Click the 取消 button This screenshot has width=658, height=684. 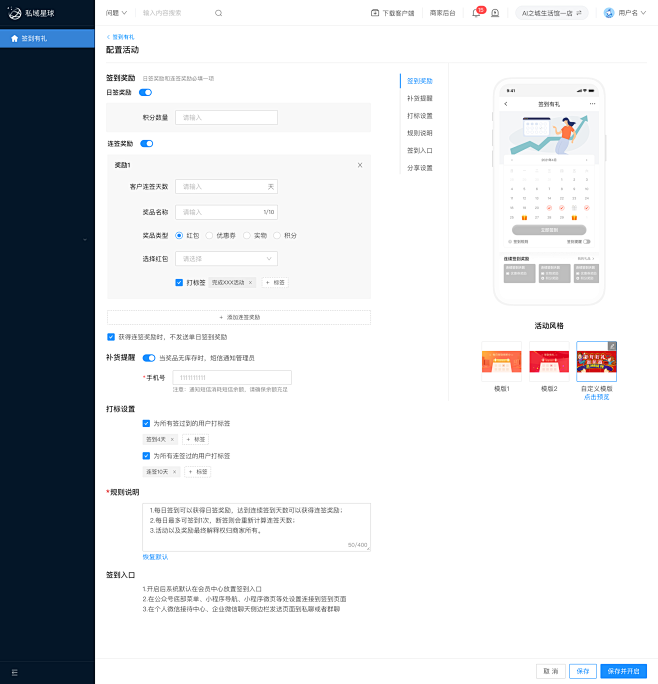[551, 671]
